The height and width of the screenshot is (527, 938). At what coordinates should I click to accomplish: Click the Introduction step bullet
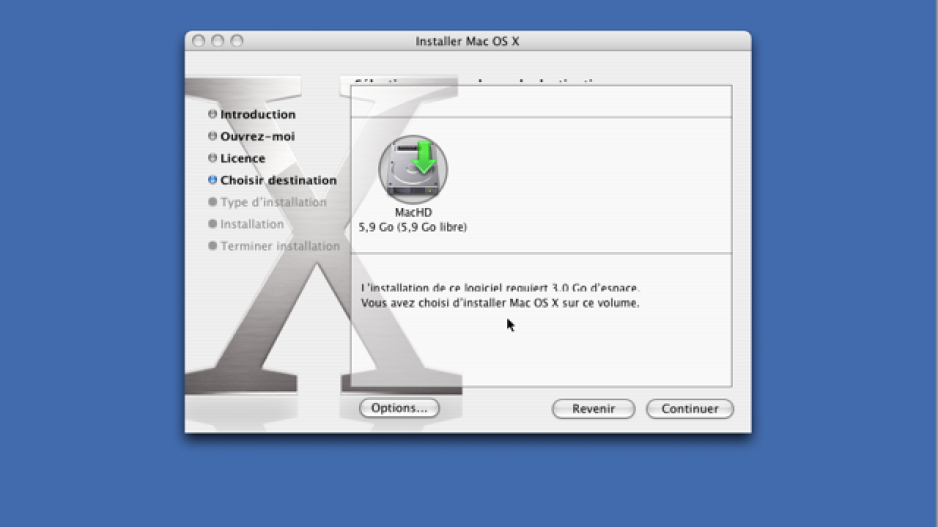click(x=212, y=114)
